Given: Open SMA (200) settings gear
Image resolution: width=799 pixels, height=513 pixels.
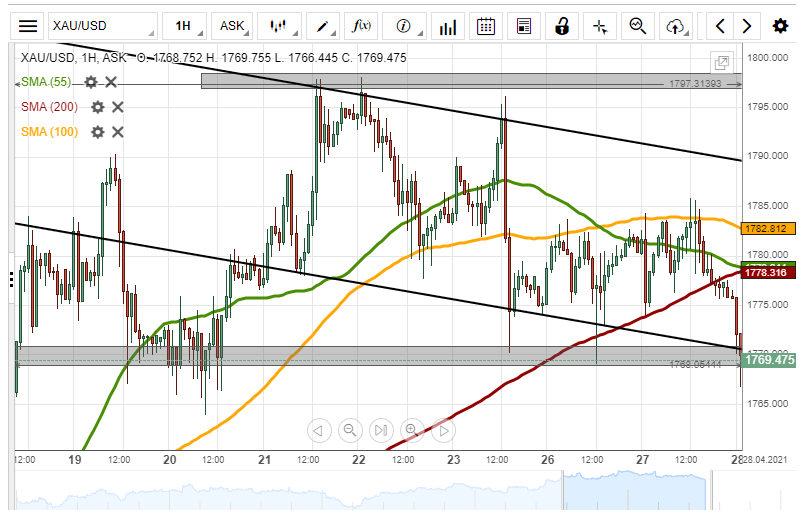Looking at the screenshot, I should point(97,107).
